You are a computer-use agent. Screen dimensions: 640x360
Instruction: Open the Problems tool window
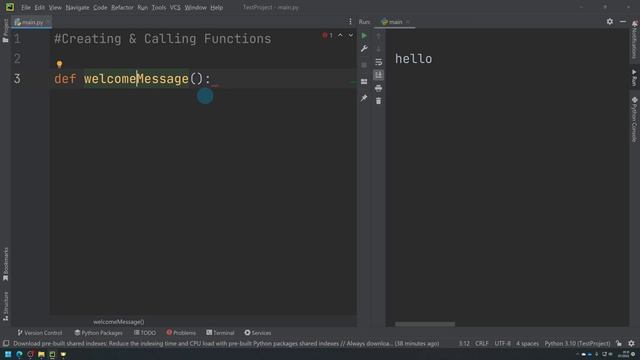[x=181, y=333]
